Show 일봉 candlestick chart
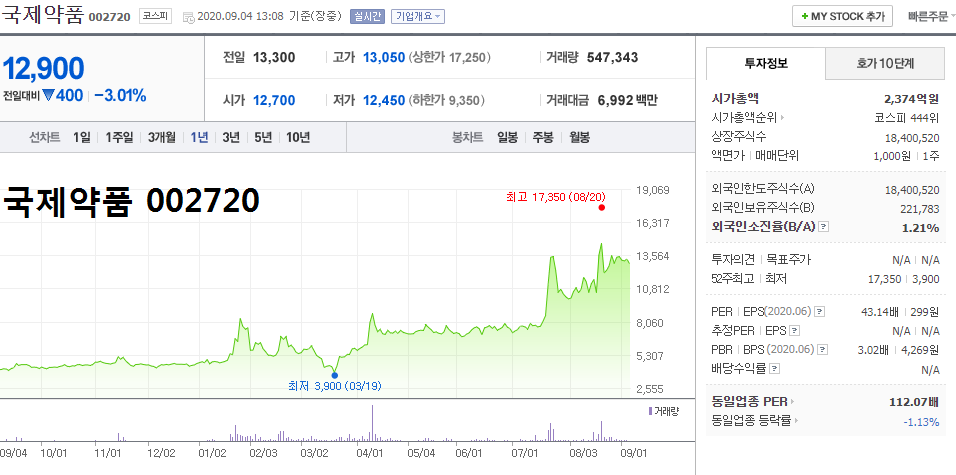956x475 pixels. [507, 137]
